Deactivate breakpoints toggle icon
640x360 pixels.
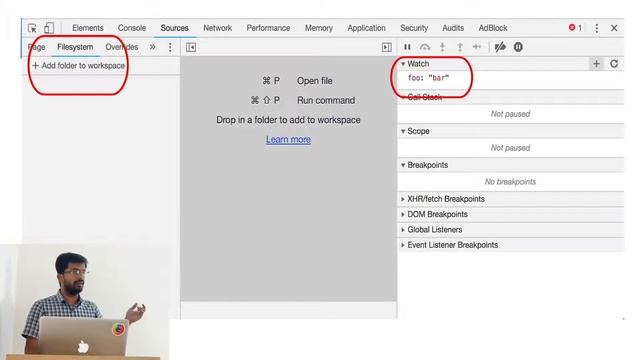tap(500, 47)
